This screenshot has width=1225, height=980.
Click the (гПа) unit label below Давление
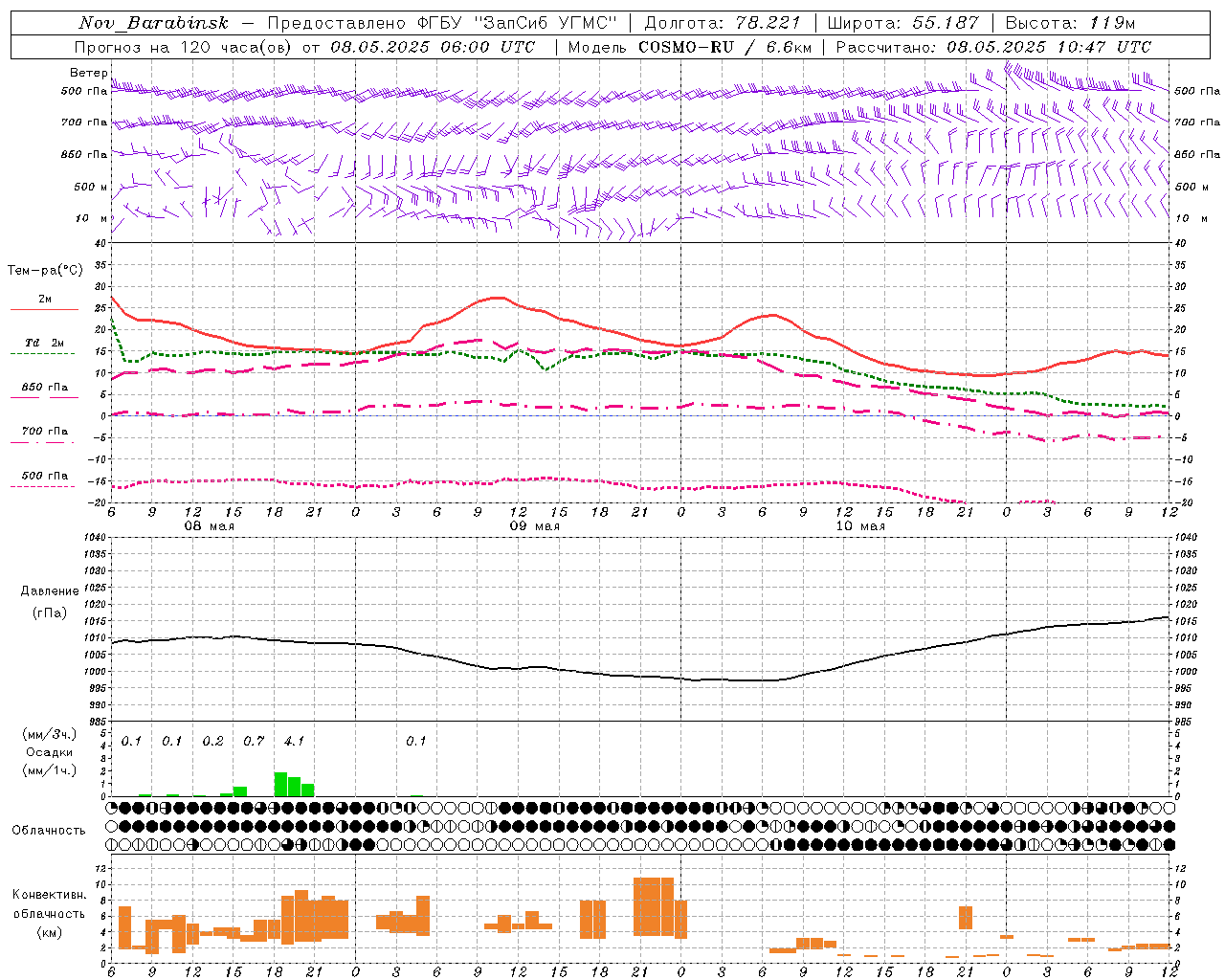(x=48, y=613)
